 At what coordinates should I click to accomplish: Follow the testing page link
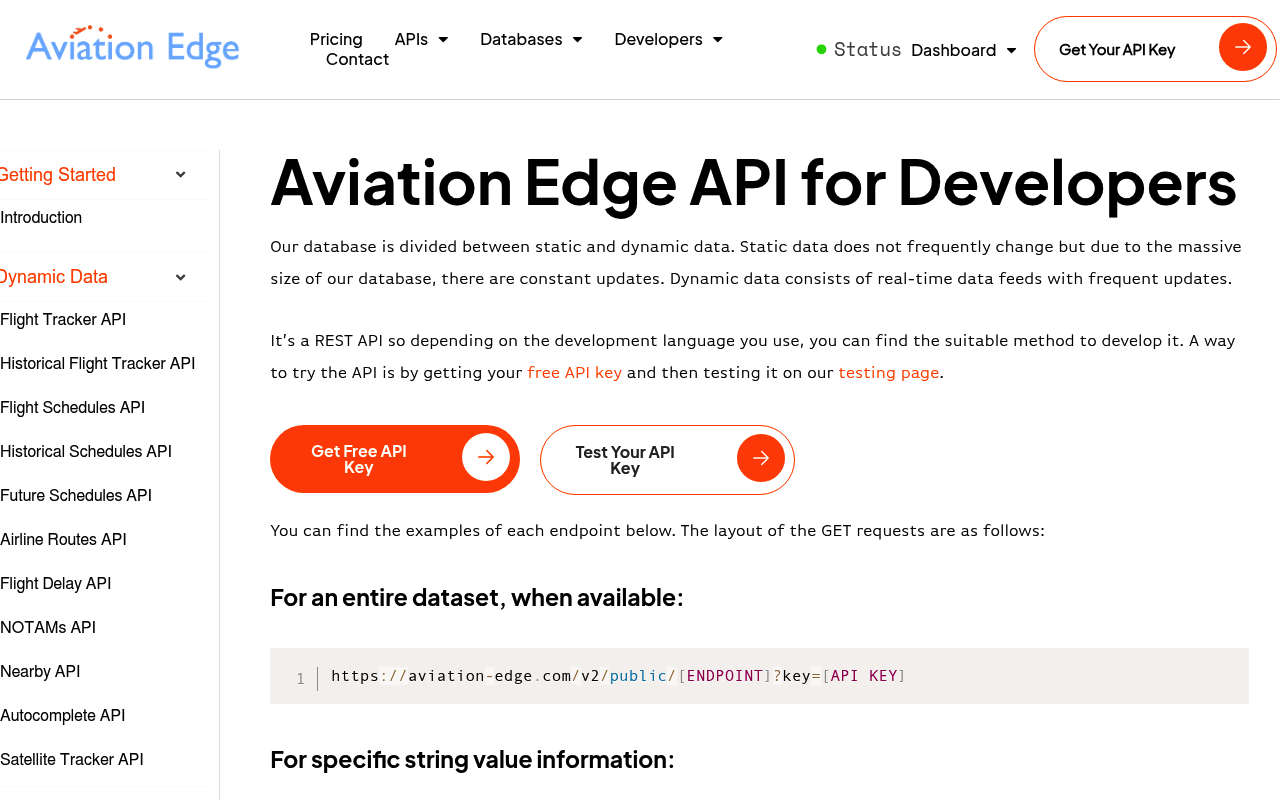(x=889, y=373)
